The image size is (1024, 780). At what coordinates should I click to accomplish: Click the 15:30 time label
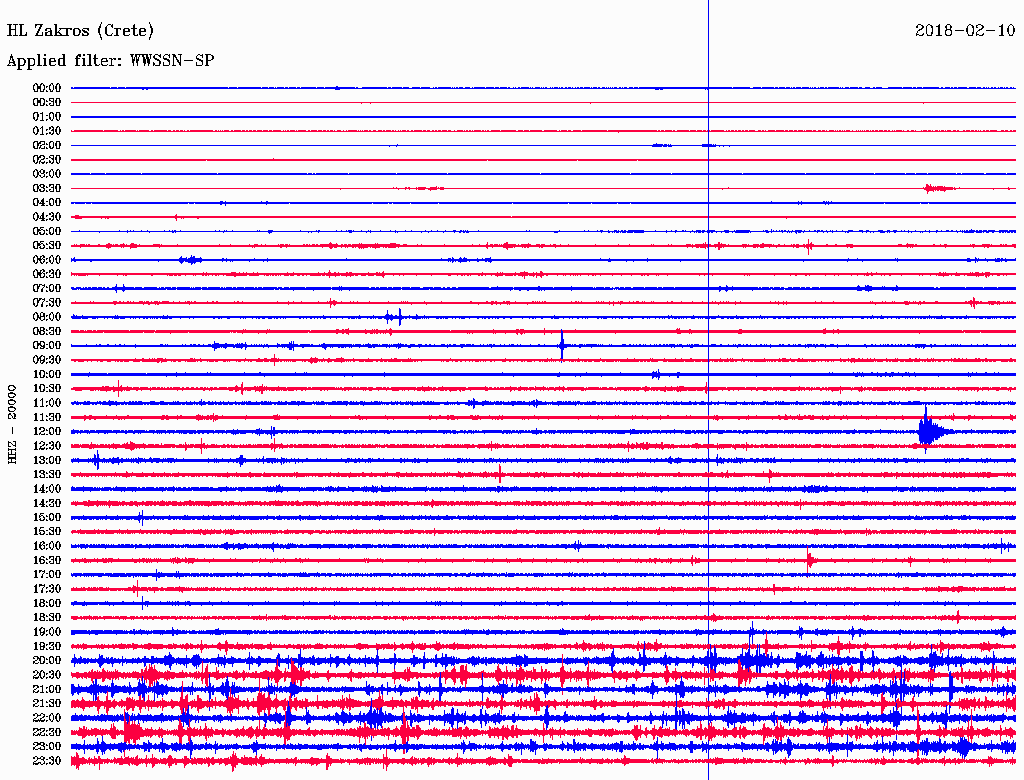point(47,532)
